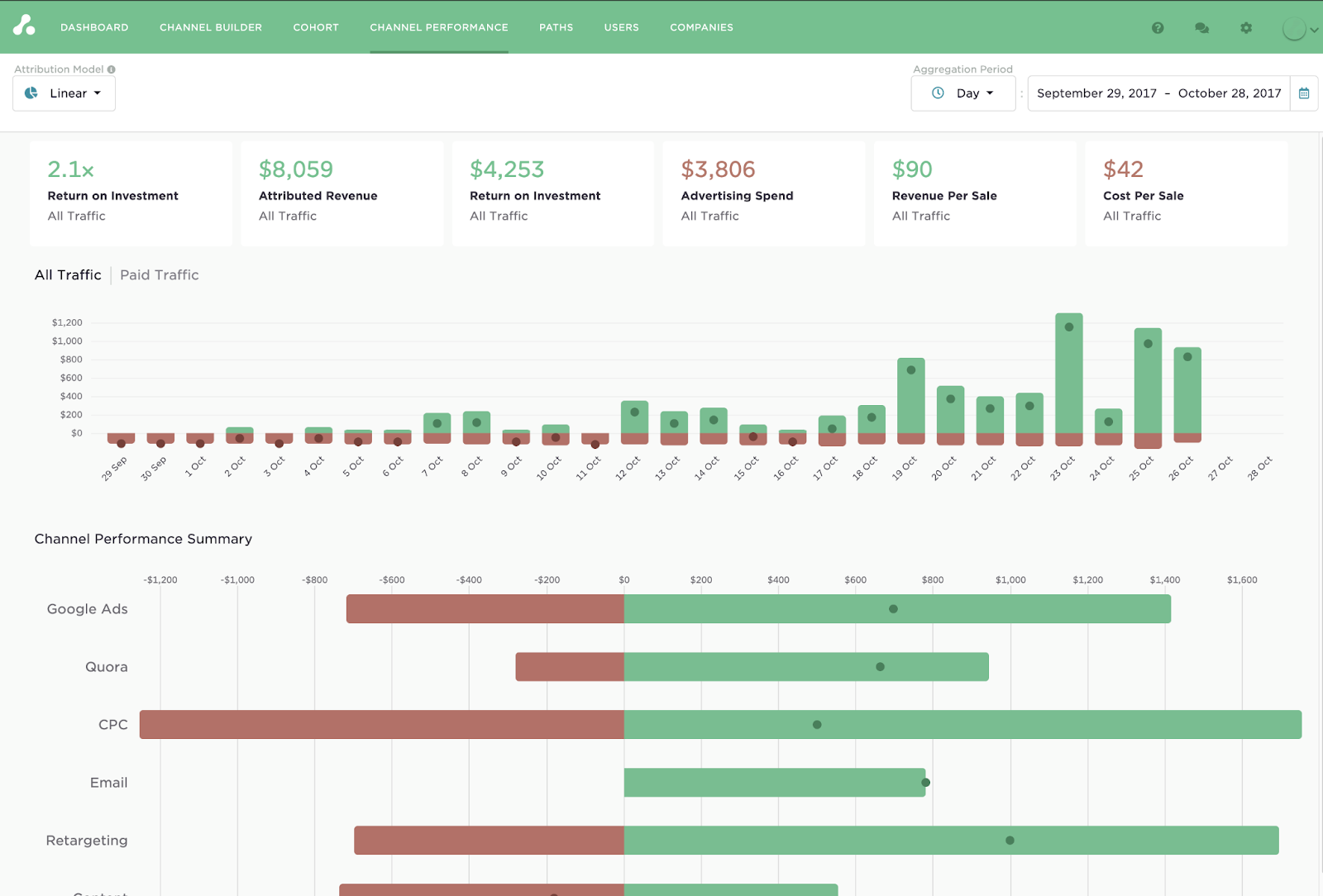Click the app logo in top-left corner
Image resolution: width=1323 pixels, height=896 pixels.
[x=25, y=26]
